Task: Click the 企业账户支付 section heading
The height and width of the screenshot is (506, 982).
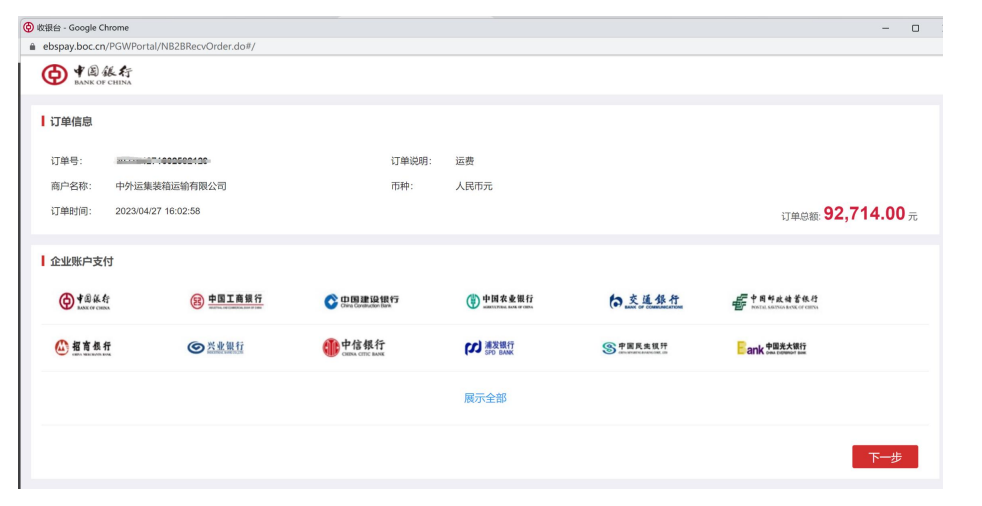Action: [x=81, y=261]
